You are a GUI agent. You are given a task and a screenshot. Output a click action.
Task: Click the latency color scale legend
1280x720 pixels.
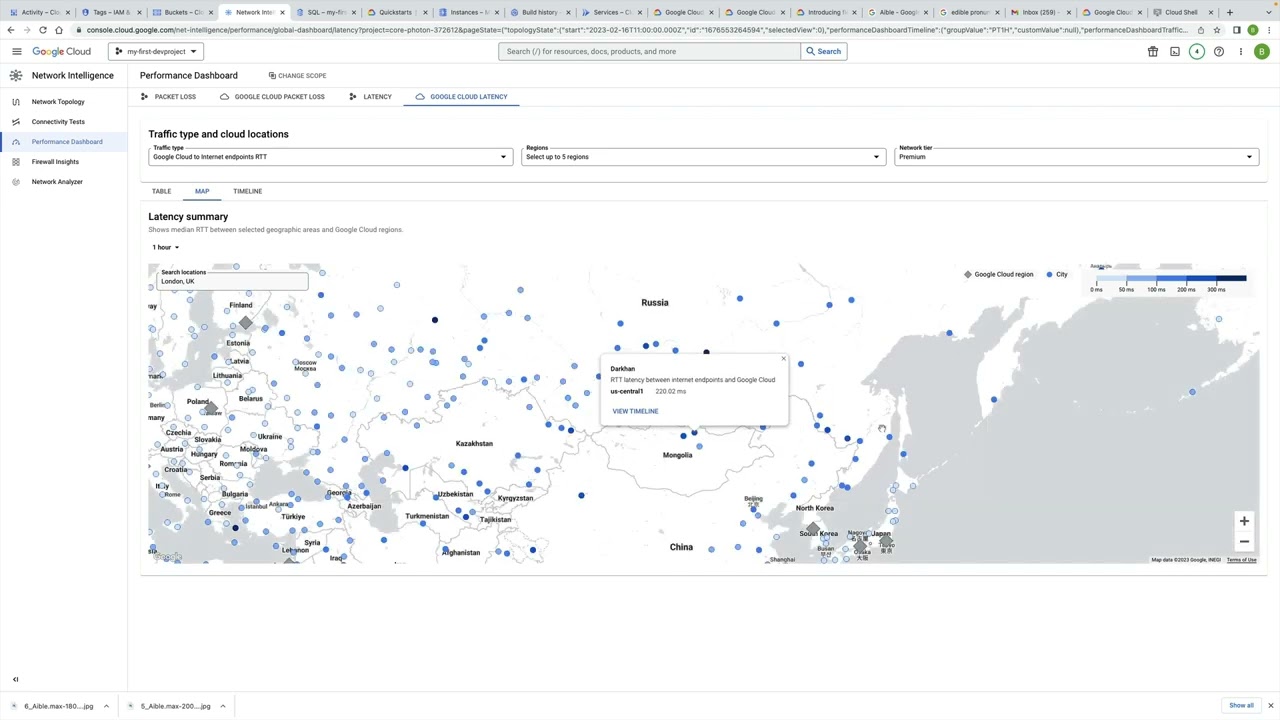pos(1171,279)
